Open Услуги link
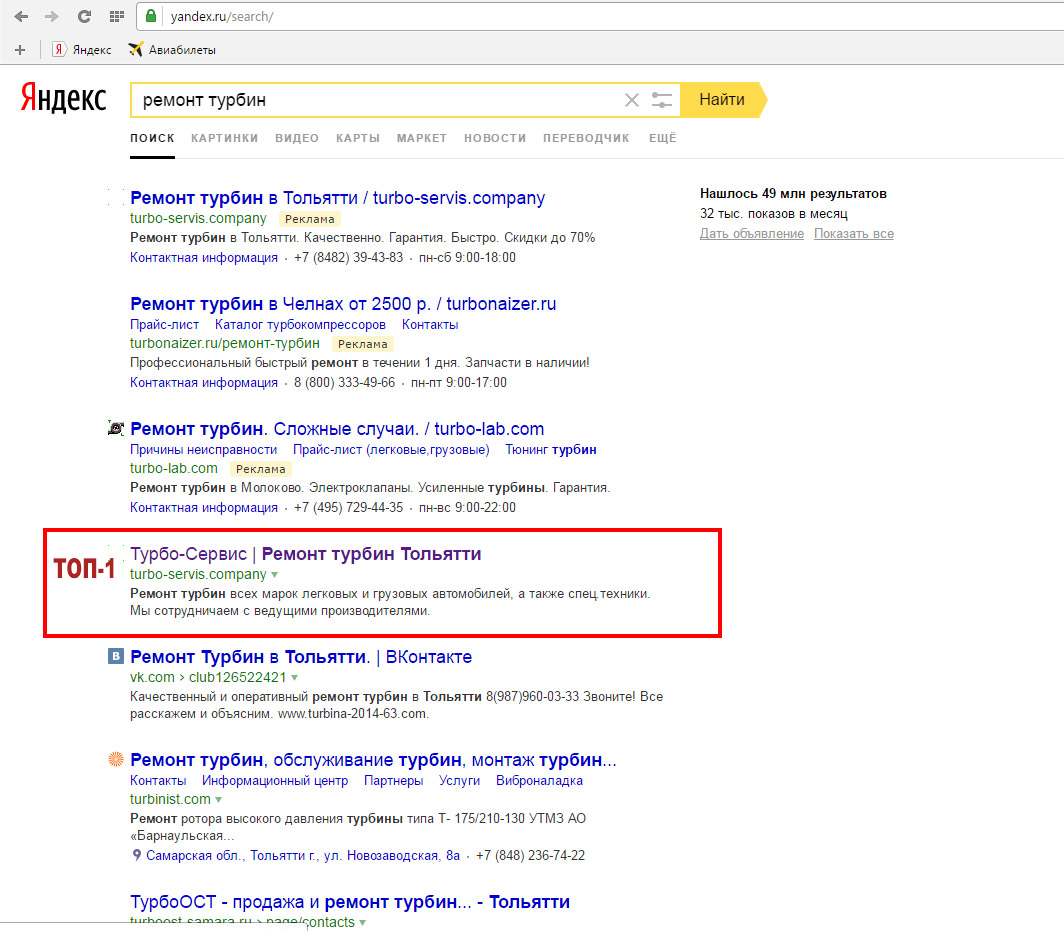This screenshot has height=931, width=1064. [x=459, y=780]
